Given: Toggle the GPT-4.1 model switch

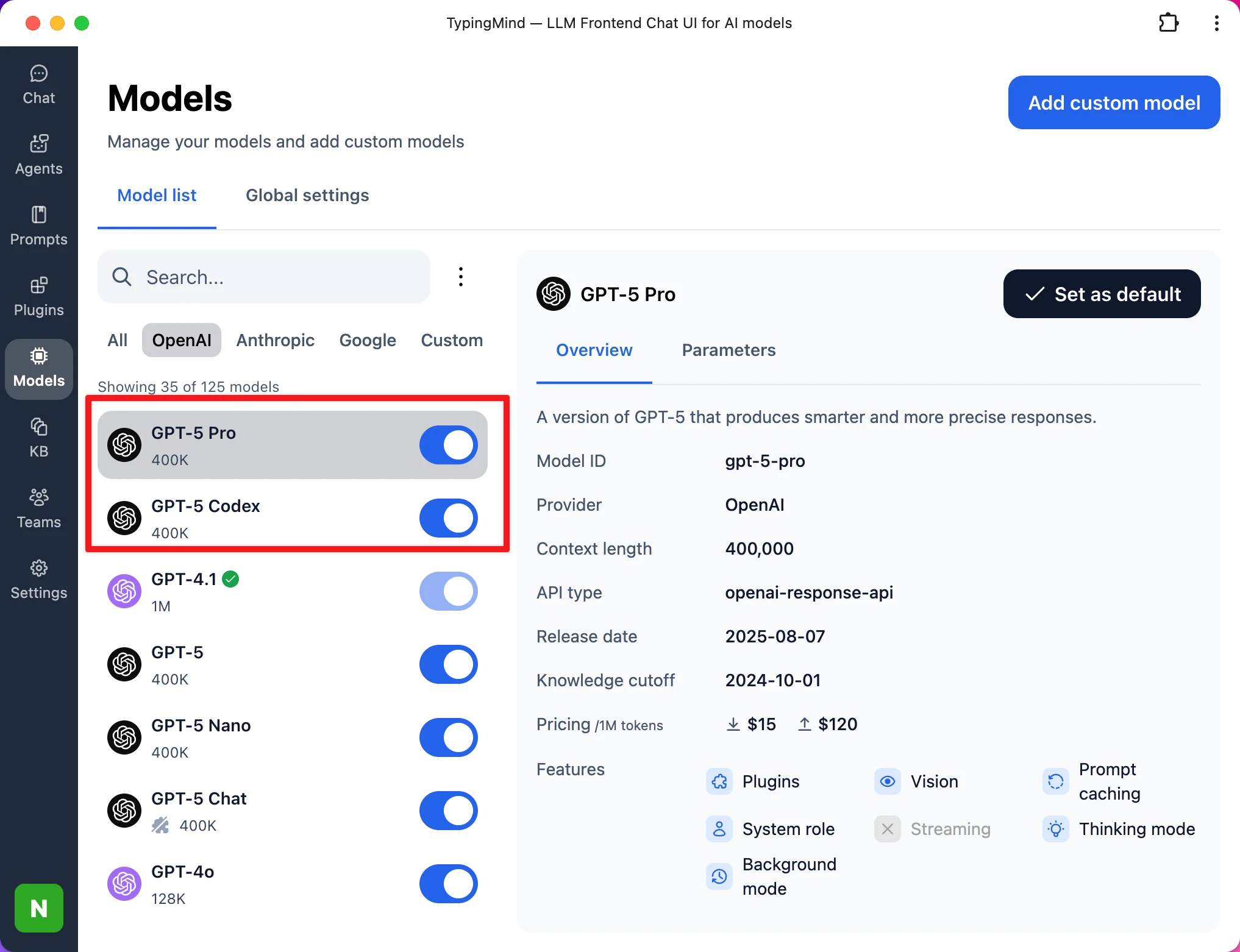Looking at the screenshot, I should (449, 591).
